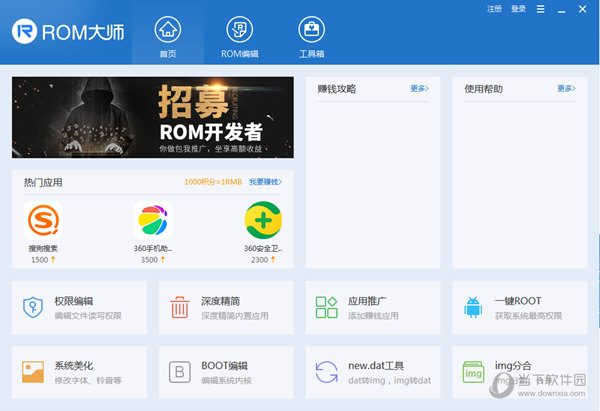Click 编辑系统内核 description
The image size is (600, 411).
(x=227, y=380)
